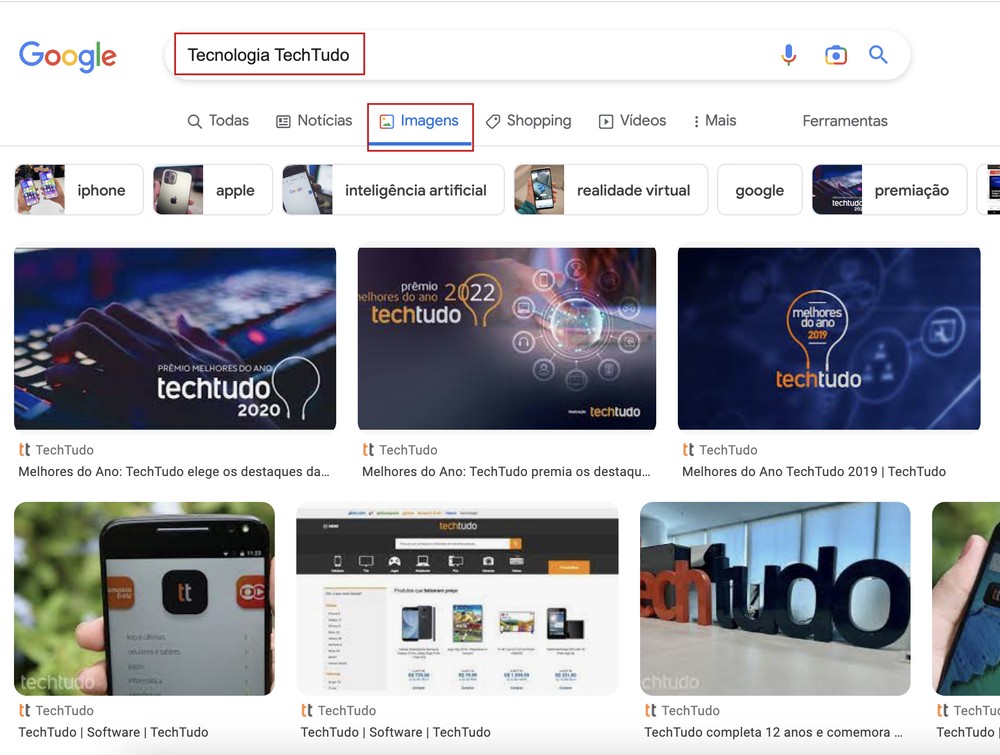
Task: Open the Ferramentas search tools
Action: (x=844, y=120)
